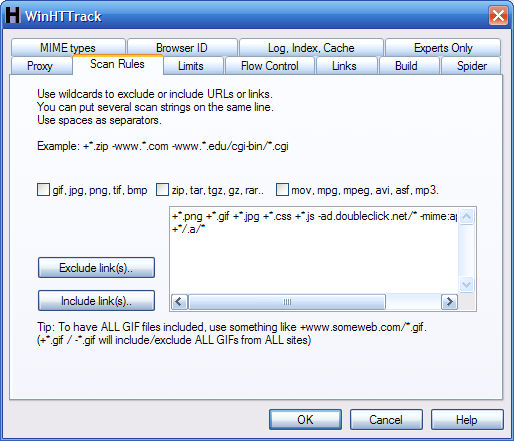Viewport: 514px width, 441px height.
Task: Check the zip, tar, tgz, gz, rar box
Action: [x=162, y=190]
